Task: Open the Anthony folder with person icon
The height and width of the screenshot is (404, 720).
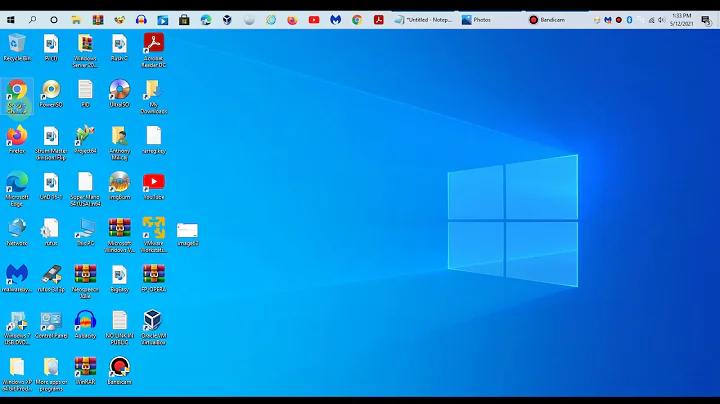Action: [119, 143]
